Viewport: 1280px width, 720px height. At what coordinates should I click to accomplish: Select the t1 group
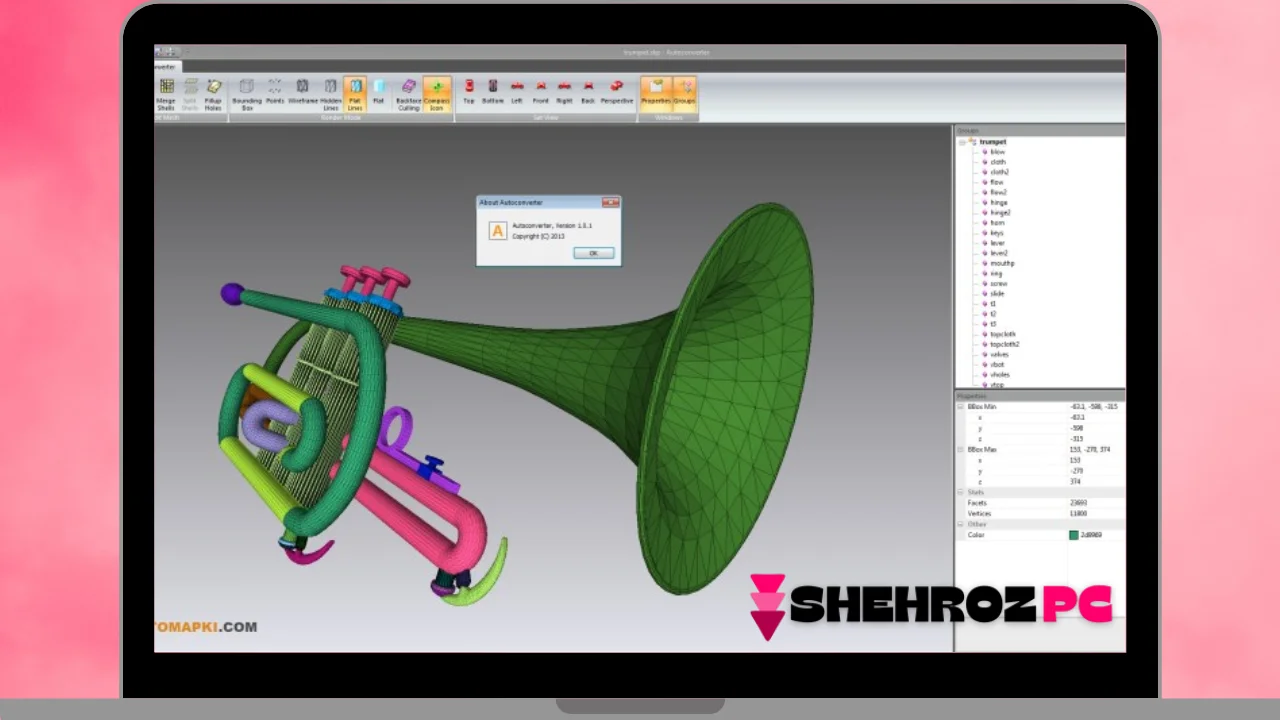coord(993,304)
